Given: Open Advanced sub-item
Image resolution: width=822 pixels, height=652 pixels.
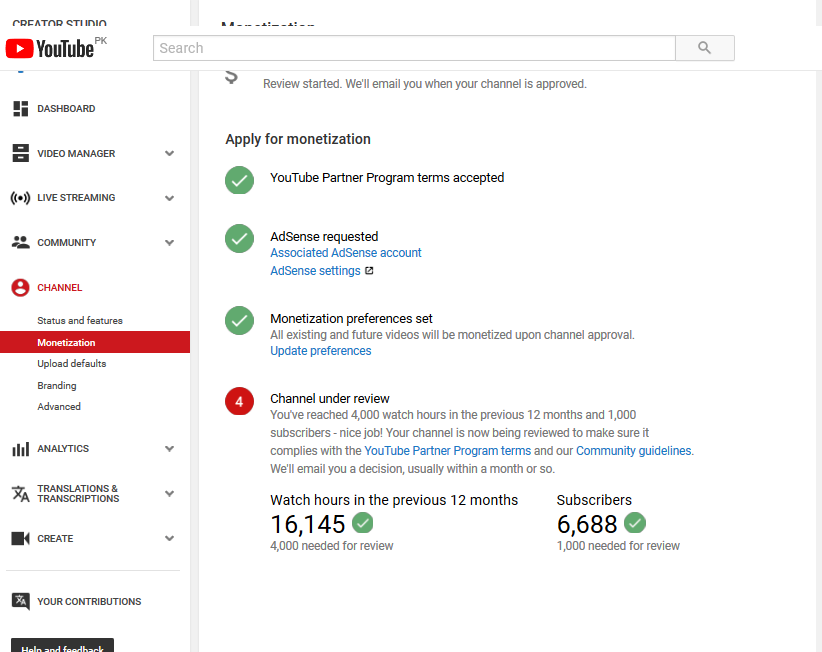Looking at the screenshot, I should pyautogui.click(x=59, y=407).
